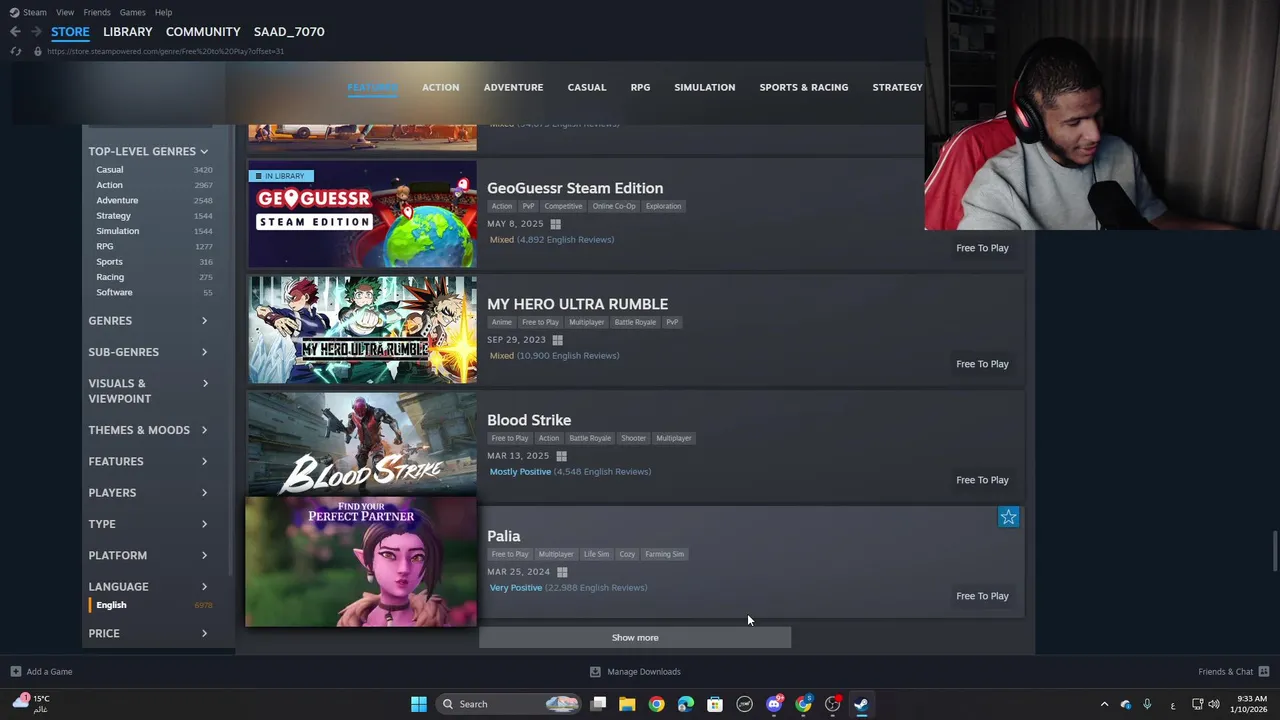Viewport: 1280px width, 720px height.
Task: Click the wishlist star icon on Palia
Action: click(x=1008, y=517)
